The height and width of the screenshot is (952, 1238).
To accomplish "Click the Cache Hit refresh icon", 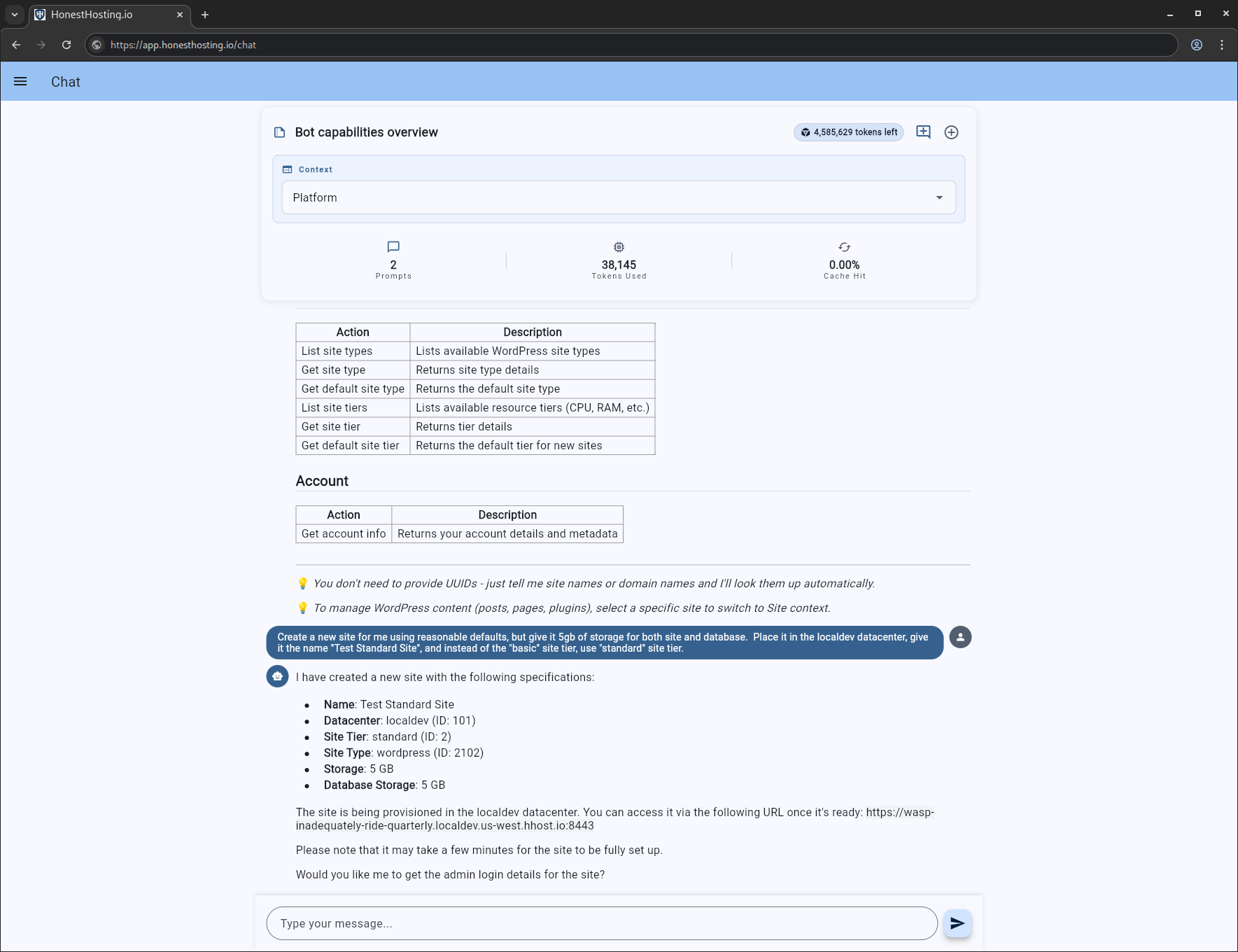I will tap(844, 247).
